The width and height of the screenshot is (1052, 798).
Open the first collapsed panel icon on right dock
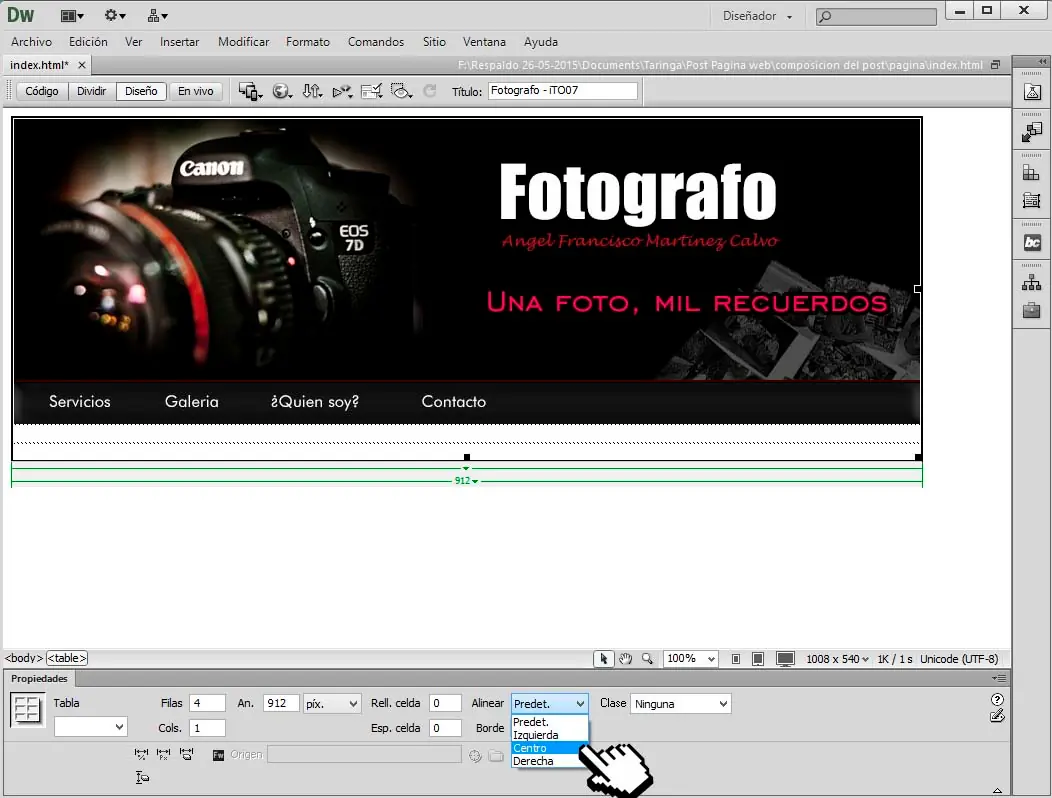(x=1032, y=92)
